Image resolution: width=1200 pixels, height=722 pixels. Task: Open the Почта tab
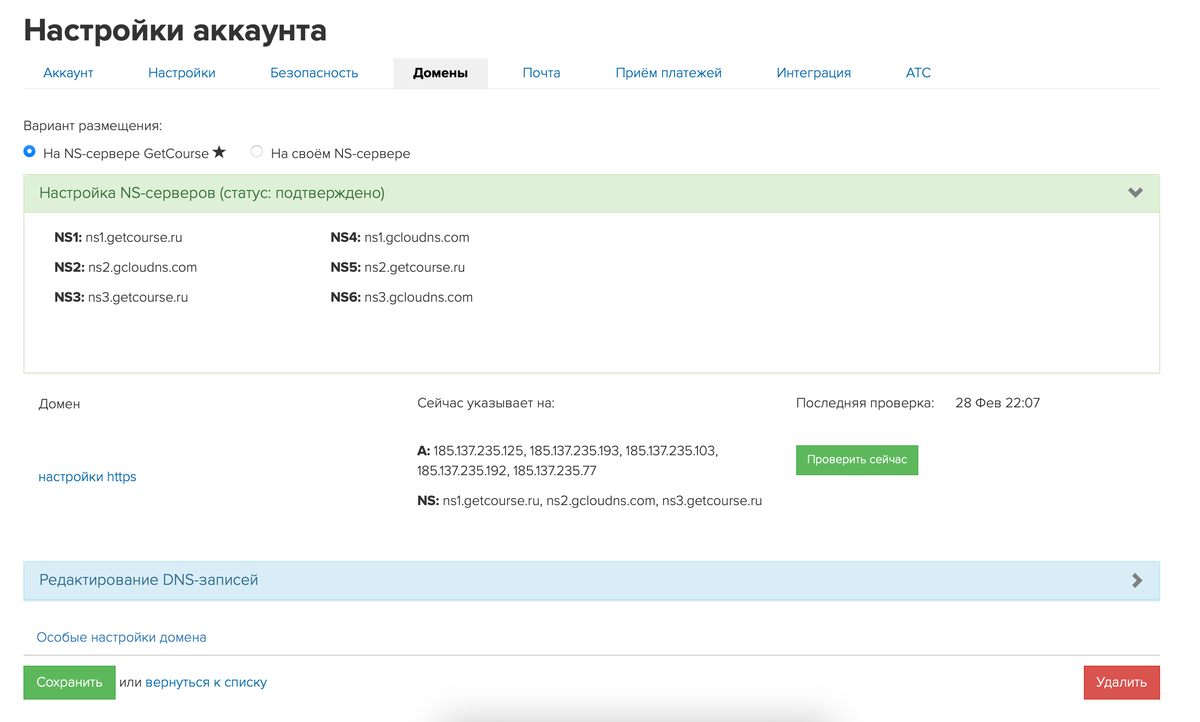[x=541, y=73]
